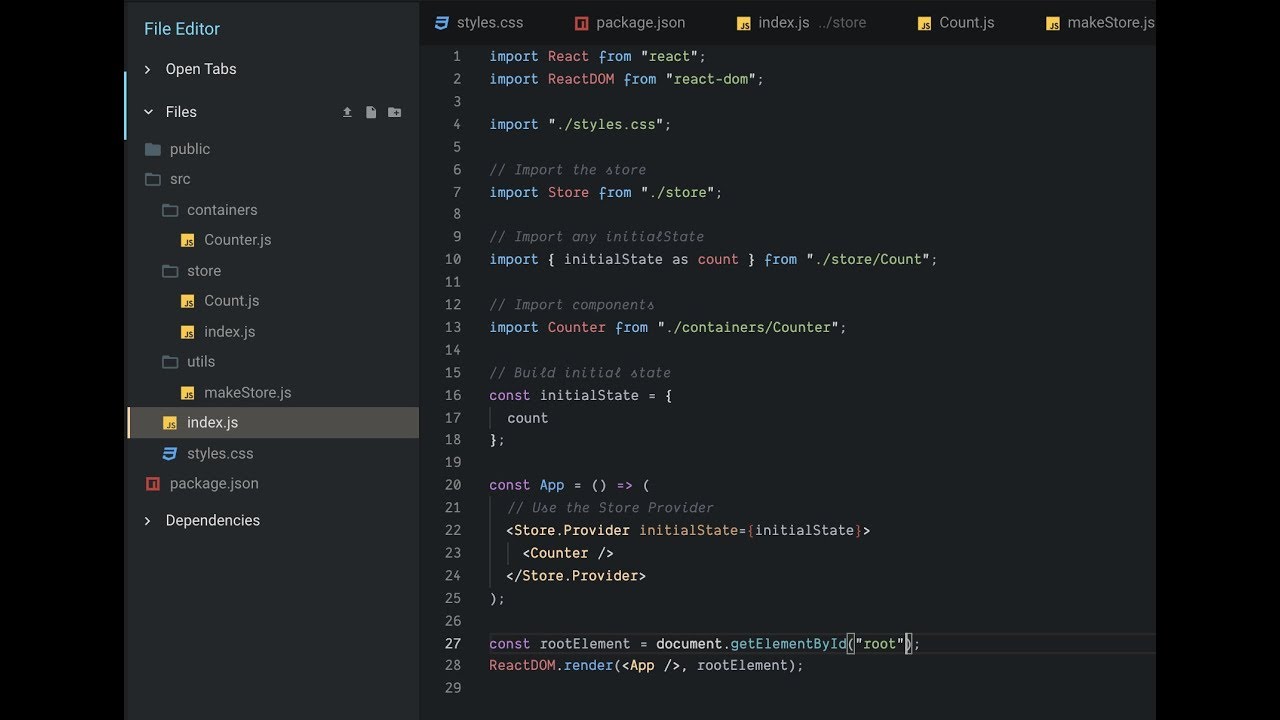1280x720 pixels.
Task: Click line number 1 in the gutter
Action: pos(457,56)
